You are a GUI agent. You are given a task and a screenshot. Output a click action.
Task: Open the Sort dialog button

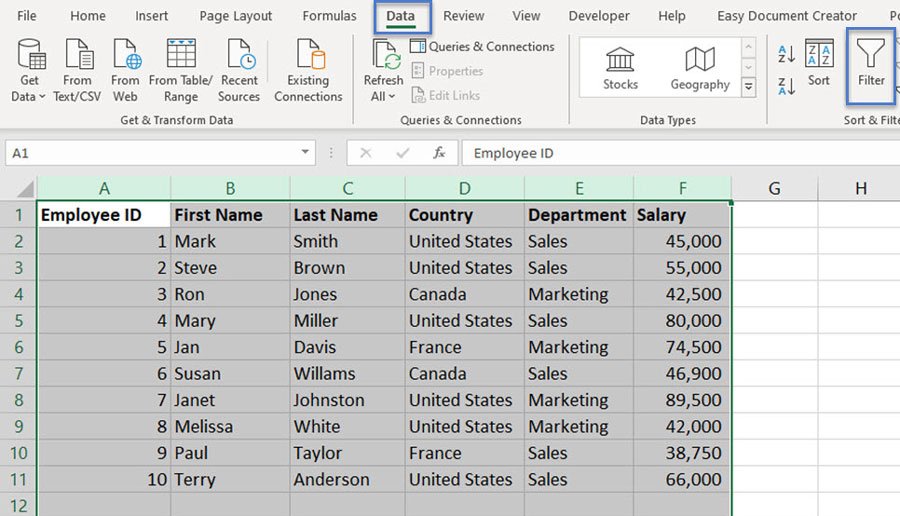click(819, 65)
